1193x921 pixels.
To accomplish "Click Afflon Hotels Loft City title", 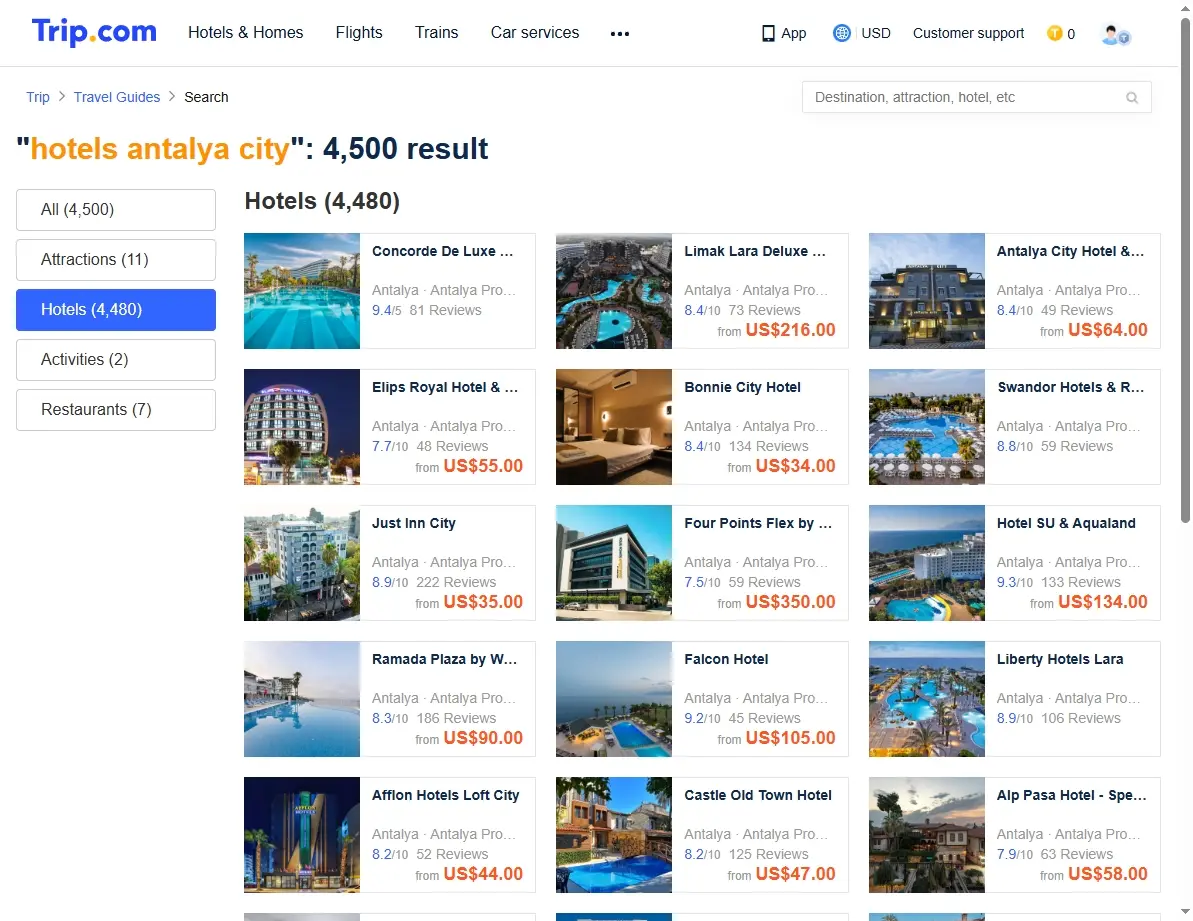I will coord(446,796).
